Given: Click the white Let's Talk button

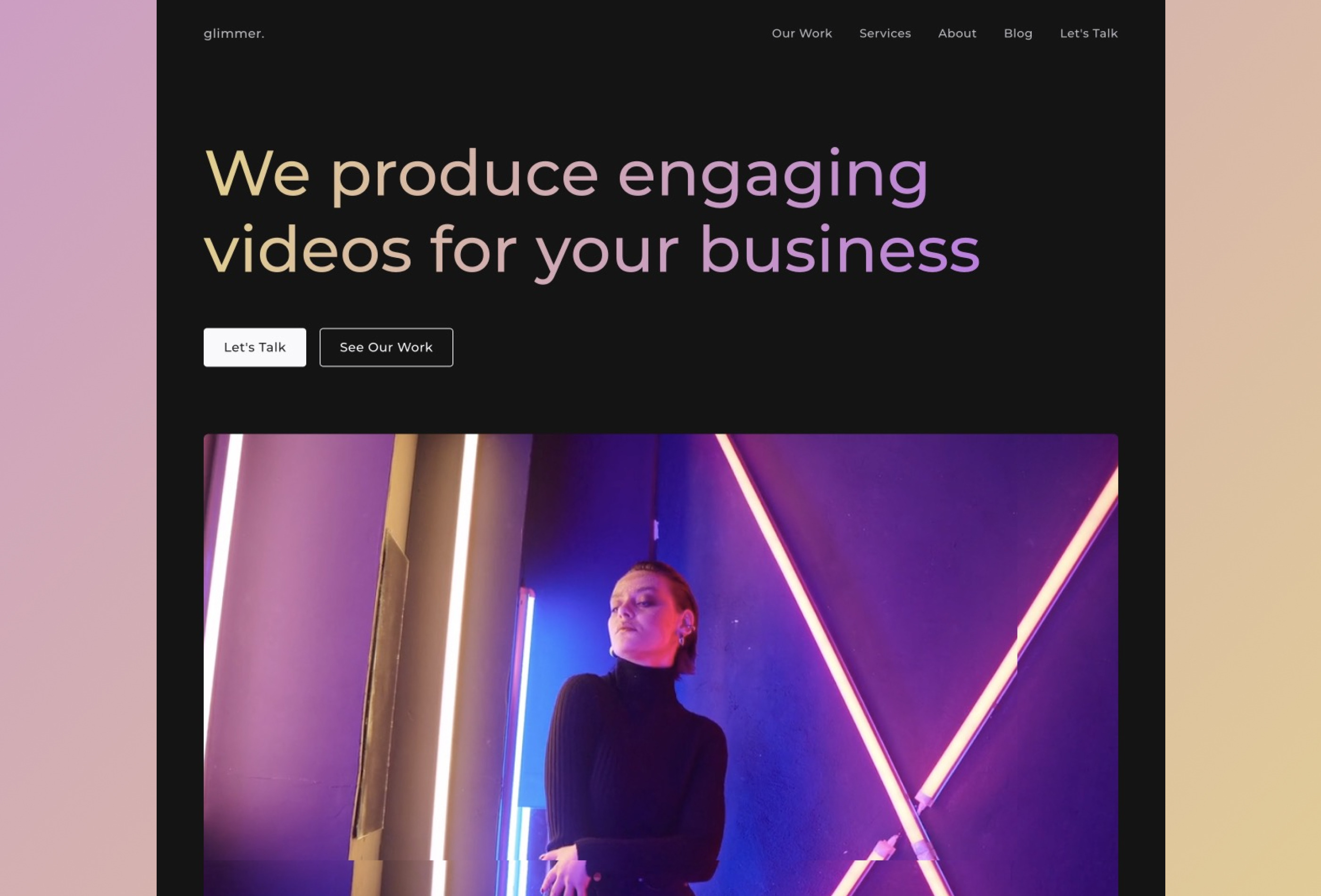Looking at the screenshot, I should [x=255, y=347].
